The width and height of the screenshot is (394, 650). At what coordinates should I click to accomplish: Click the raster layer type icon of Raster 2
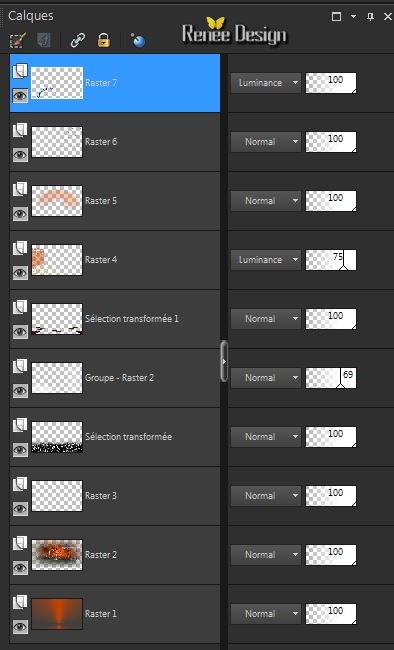point(19,543)
